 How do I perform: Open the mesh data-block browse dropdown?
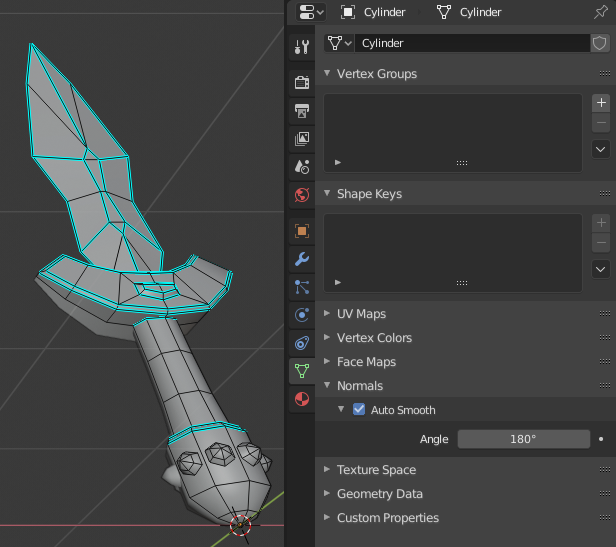[x=339, y=43]
